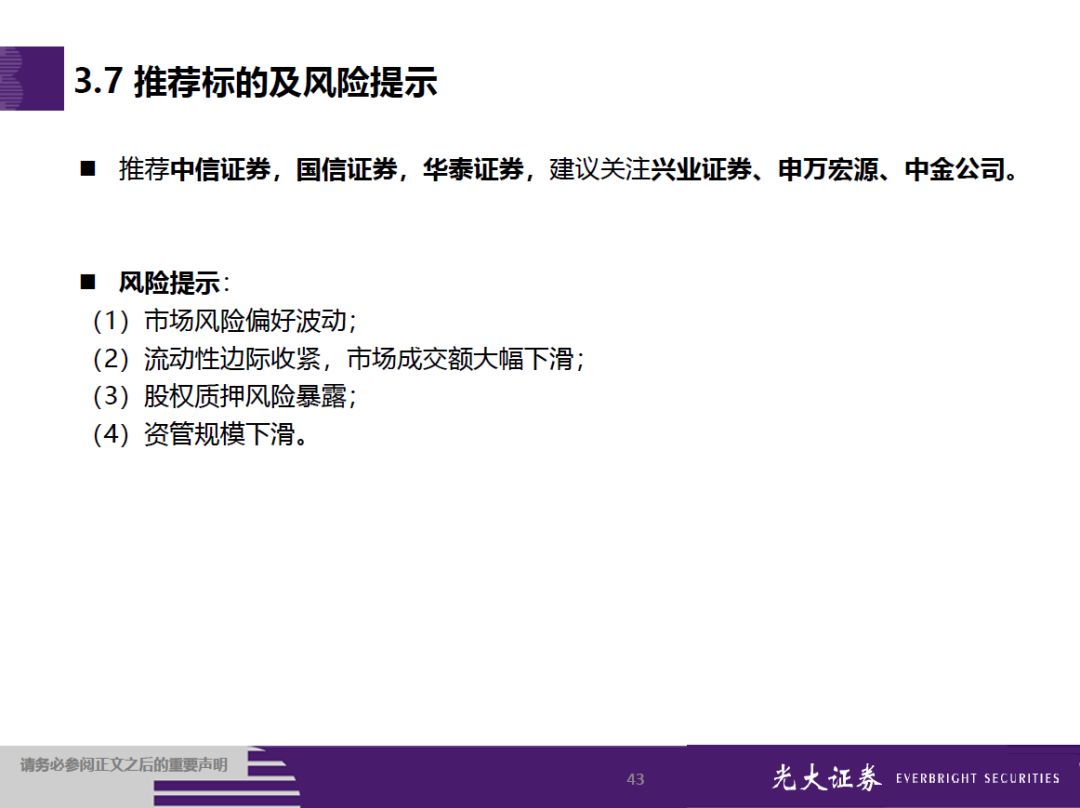Viewport: 1080px width, 808px height.
Task: Select the line '流动性边际收紧，市场成交额大幅下滑'
Action: coord(359,359)
